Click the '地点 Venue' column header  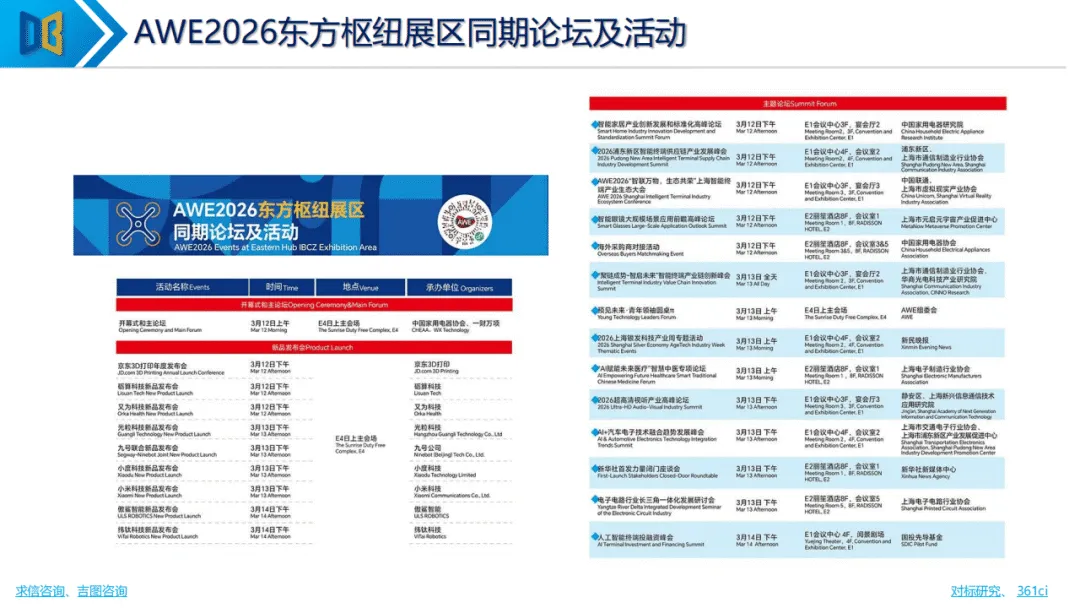pos(360,287)
